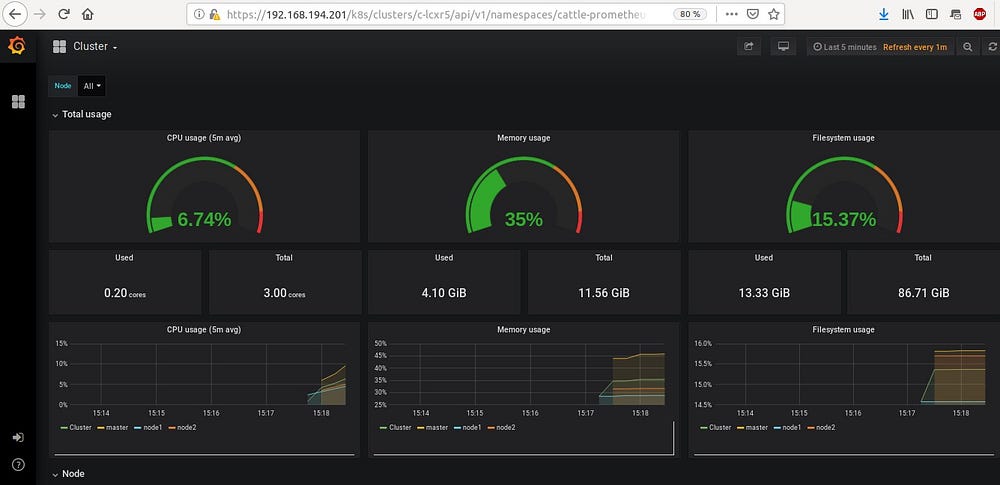Image resolution: width=1000 pixels, height=485 pixels.
Task: Click the share dashboard icon
Action: 749,47
